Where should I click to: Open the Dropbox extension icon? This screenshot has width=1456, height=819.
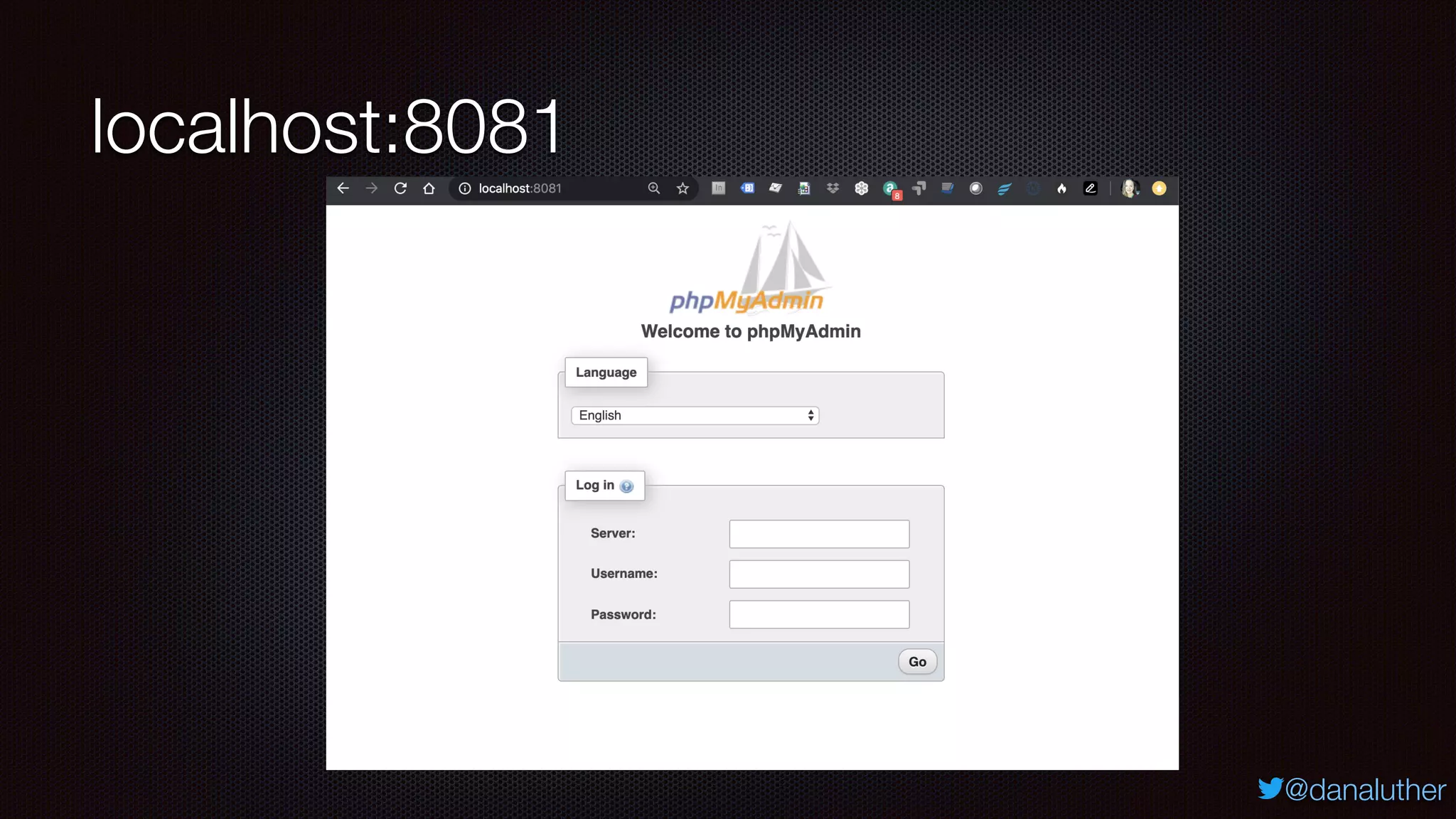[833, 188]
